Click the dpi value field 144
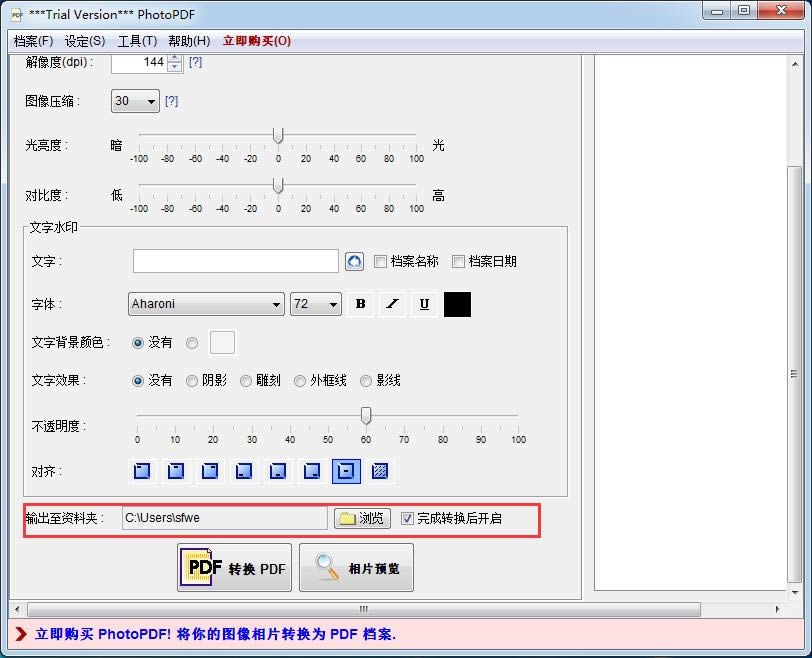This screenshot has width=812, height=658. tap(139, 63)
